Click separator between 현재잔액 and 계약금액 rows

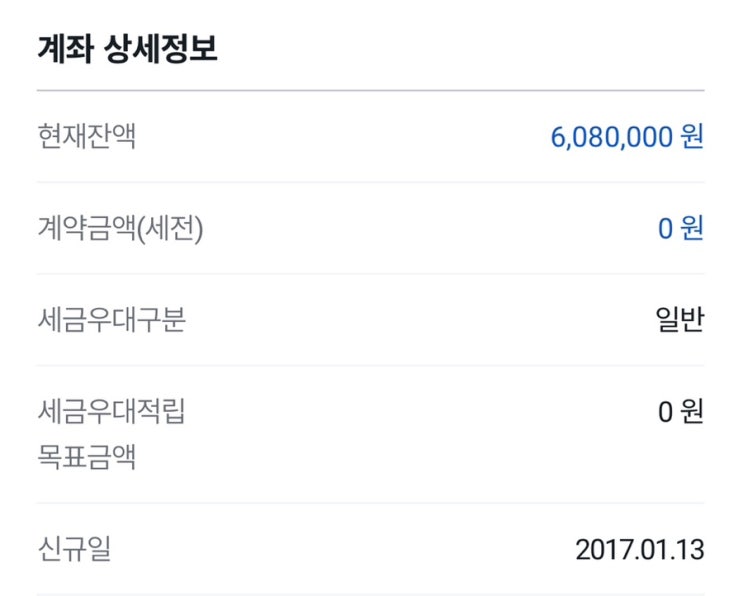(370, 182)
